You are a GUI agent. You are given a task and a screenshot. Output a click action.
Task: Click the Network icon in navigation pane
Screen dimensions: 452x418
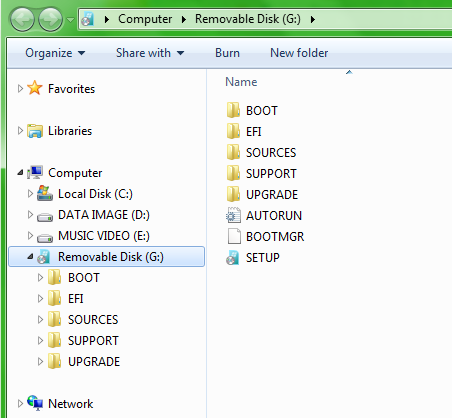pos(35,403)
